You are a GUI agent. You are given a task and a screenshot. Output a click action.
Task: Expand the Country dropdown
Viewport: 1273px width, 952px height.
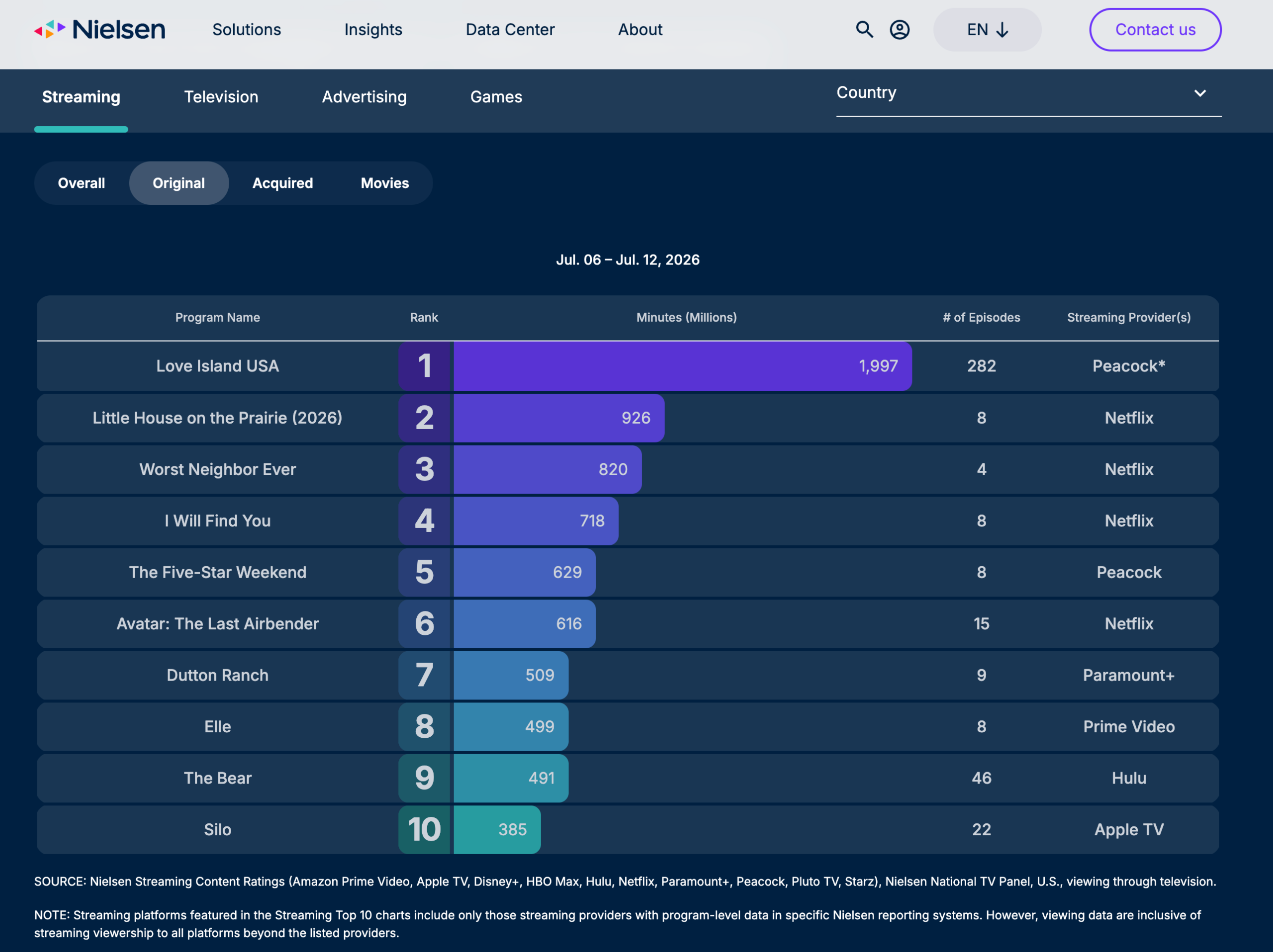pyautogui.click(x=1028, y=93)
